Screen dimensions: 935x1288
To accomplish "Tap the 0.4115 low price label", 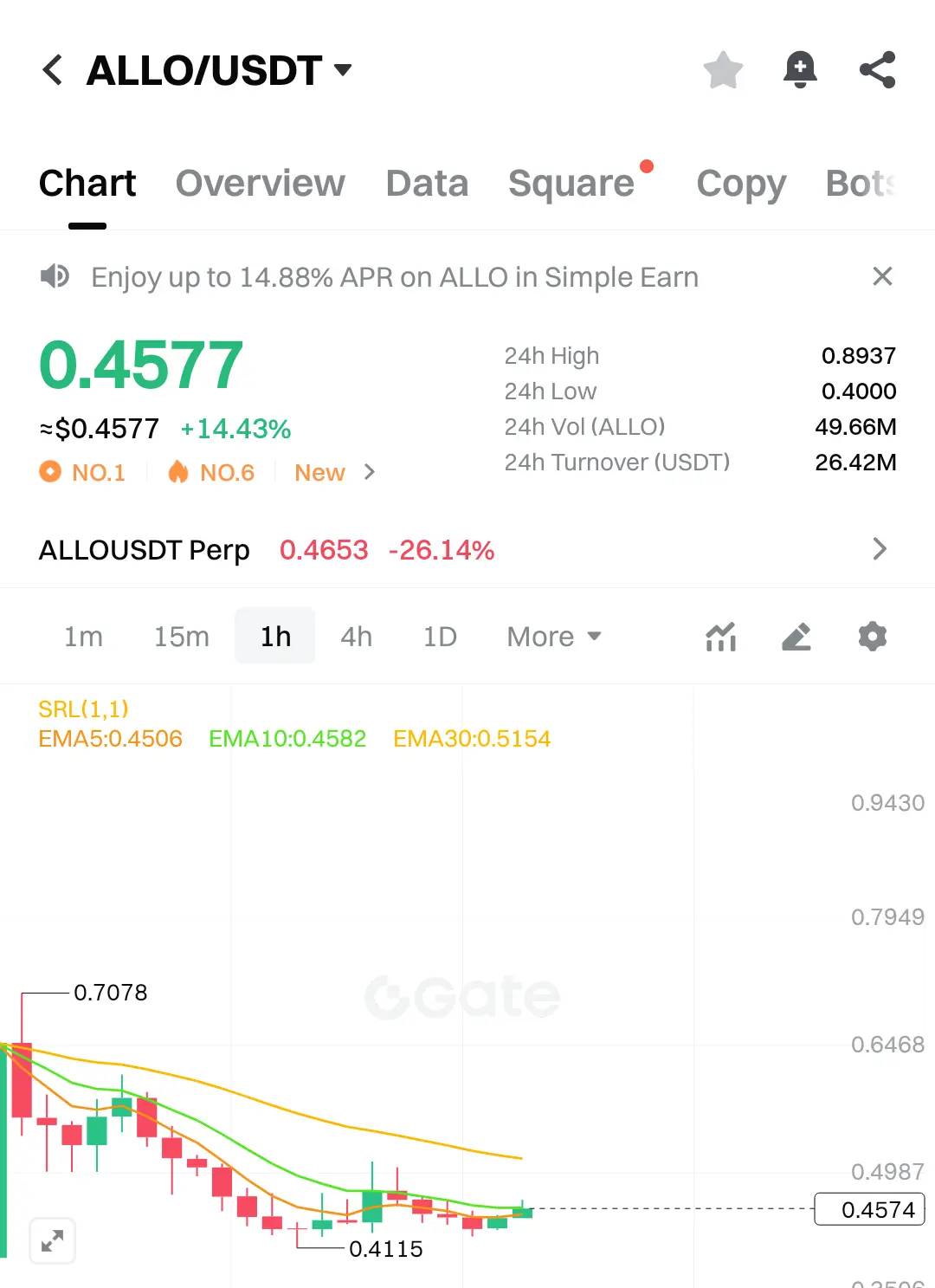I will (x=386, y=1249).
